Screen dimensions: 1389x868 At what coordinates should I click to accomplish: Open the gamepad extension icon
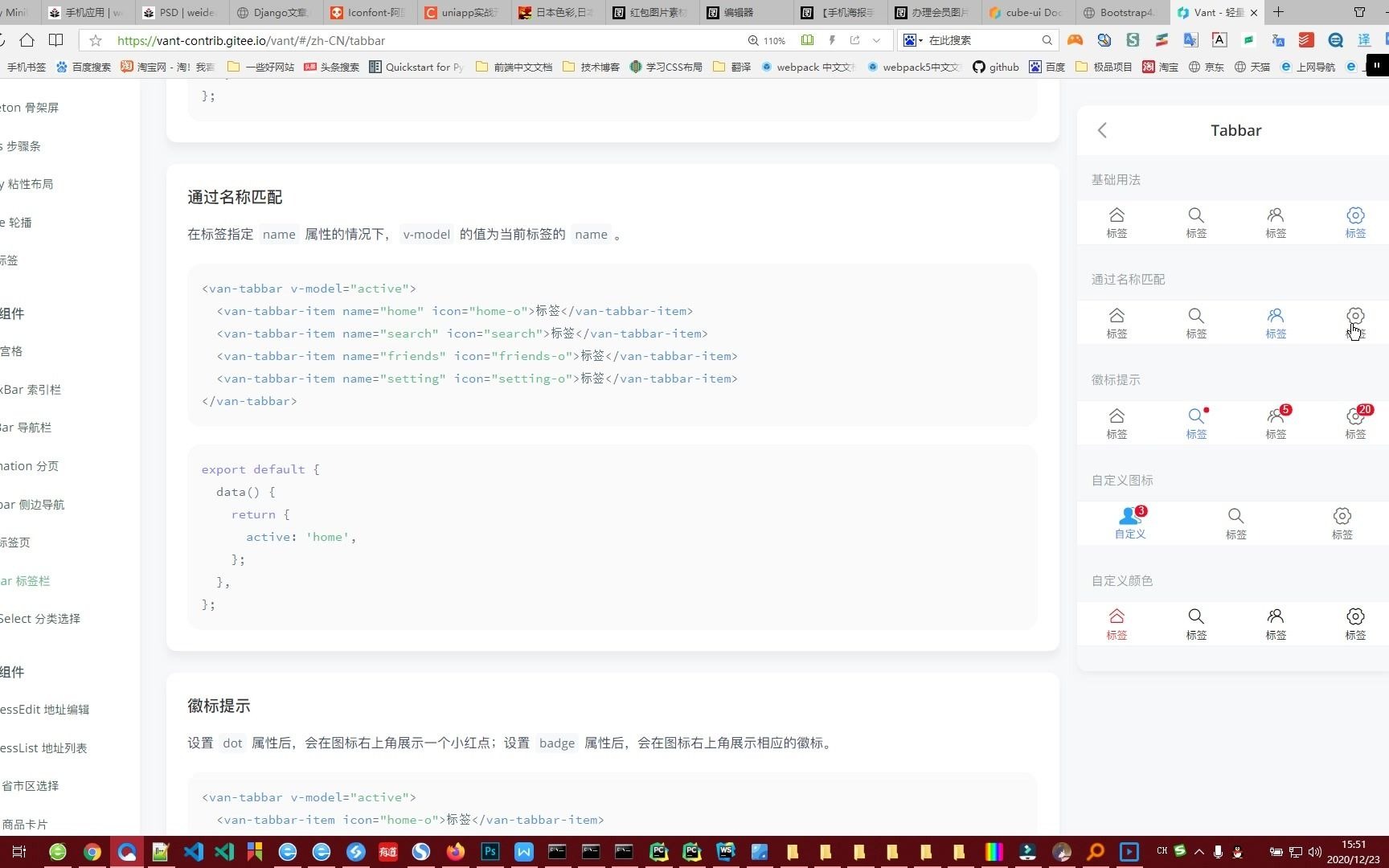click(1075, 40)
